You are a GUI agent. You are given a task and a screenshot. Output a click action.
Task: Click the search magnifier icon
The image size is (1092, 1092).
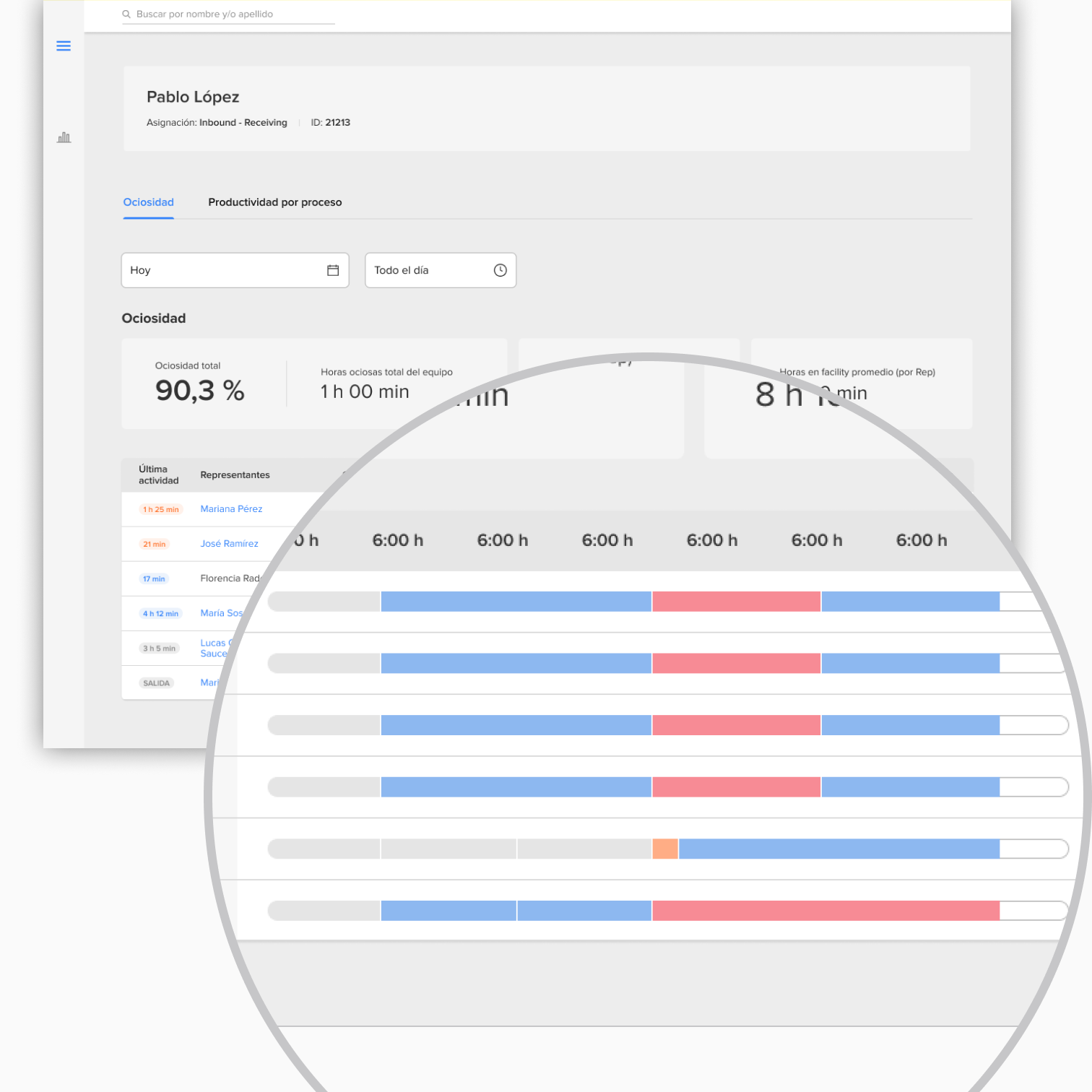coord(126,14)
